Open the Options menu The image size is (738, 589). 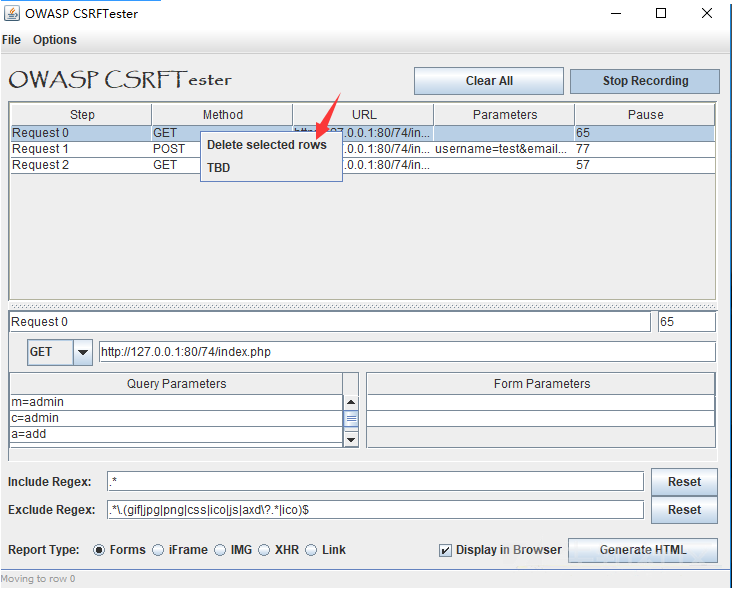(55, 40)
